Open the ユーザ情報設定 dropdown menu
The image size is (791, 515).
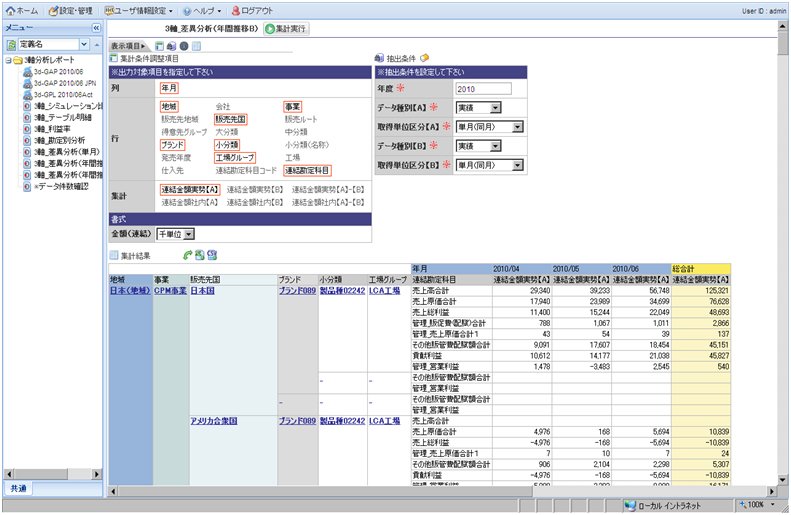[139, 11]
